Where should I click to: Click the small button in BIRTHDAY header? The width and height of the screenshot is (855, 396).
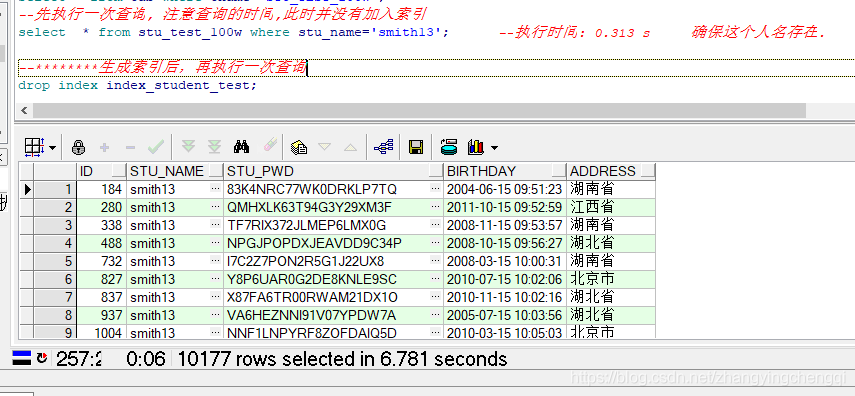click(x=558, y=171)
